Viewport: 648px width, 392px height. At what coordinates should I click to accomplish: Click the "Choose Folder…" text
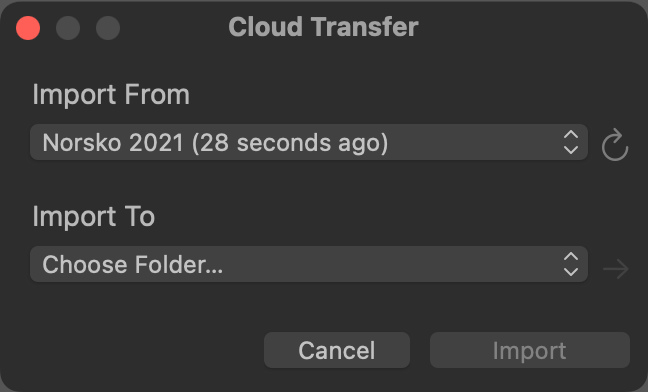click(x=133, y=265)
